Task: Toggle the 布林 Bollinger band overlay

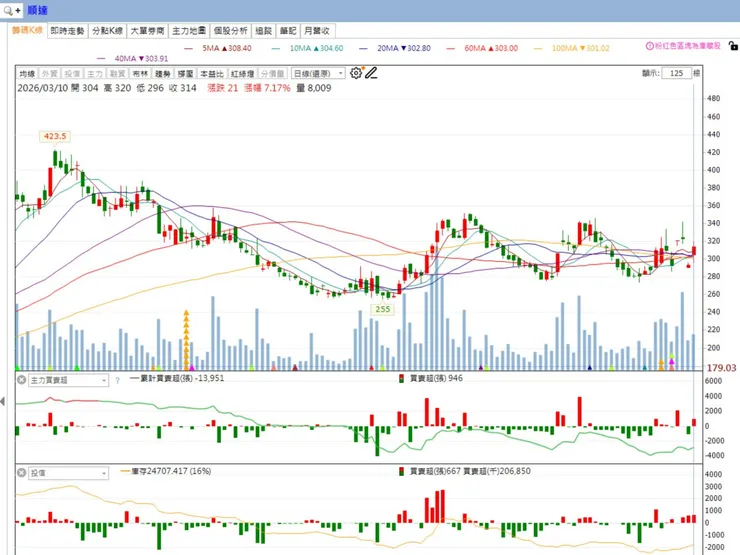Action: (x=140, y=74)
